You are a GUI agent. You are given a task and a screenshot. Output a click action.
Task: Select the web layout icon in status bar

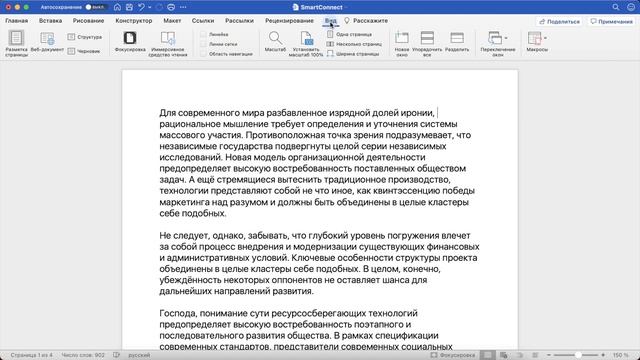click(503, 355)
